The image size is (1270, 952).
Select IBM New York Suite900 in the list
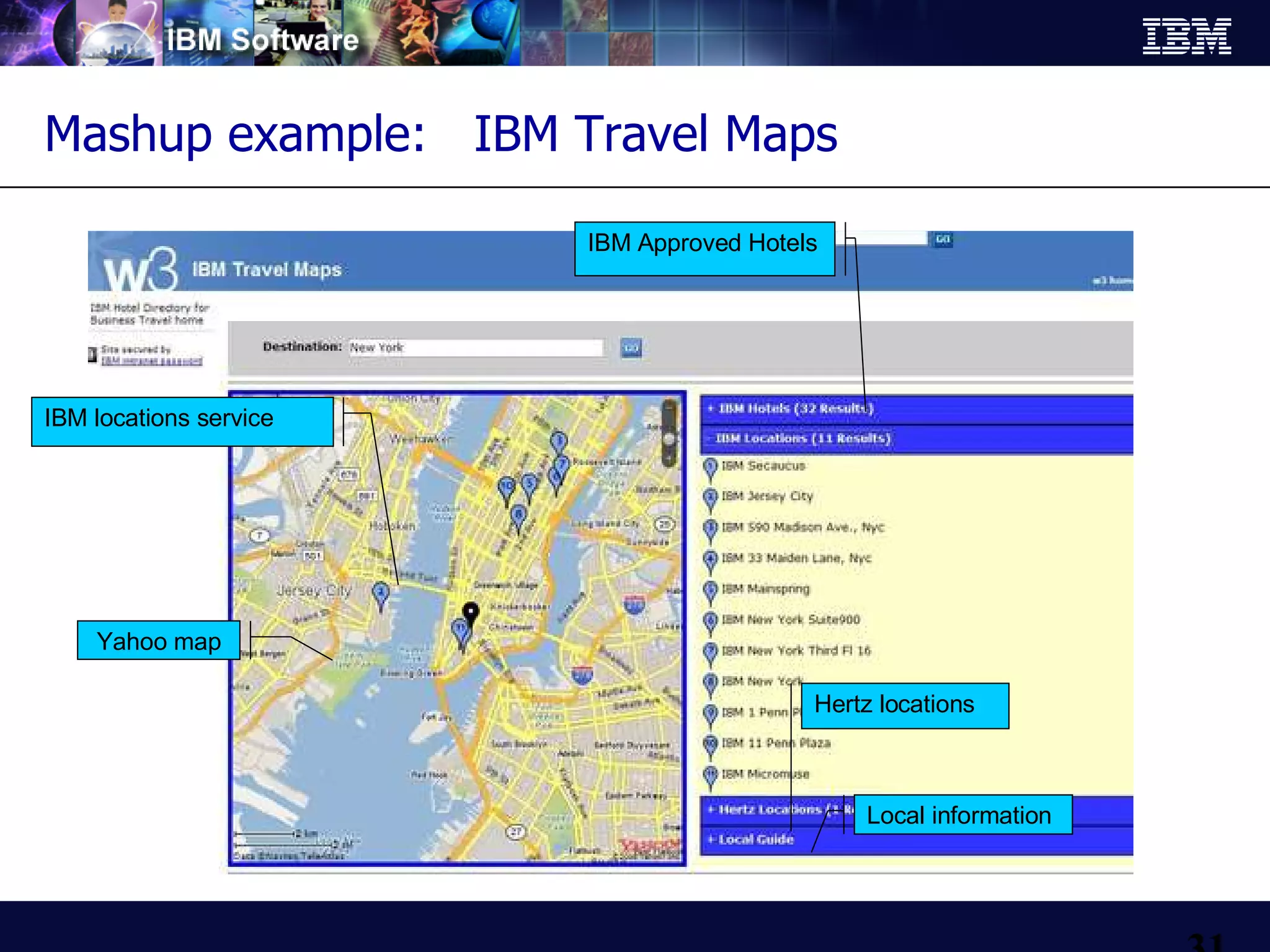click(x=791, y=620)
